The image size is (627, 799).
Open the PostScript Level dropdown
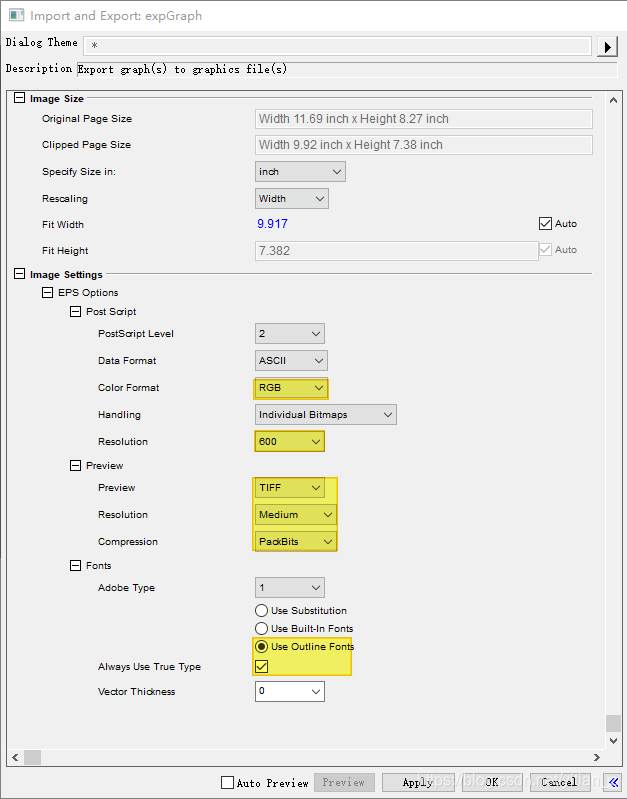(290, 334)
